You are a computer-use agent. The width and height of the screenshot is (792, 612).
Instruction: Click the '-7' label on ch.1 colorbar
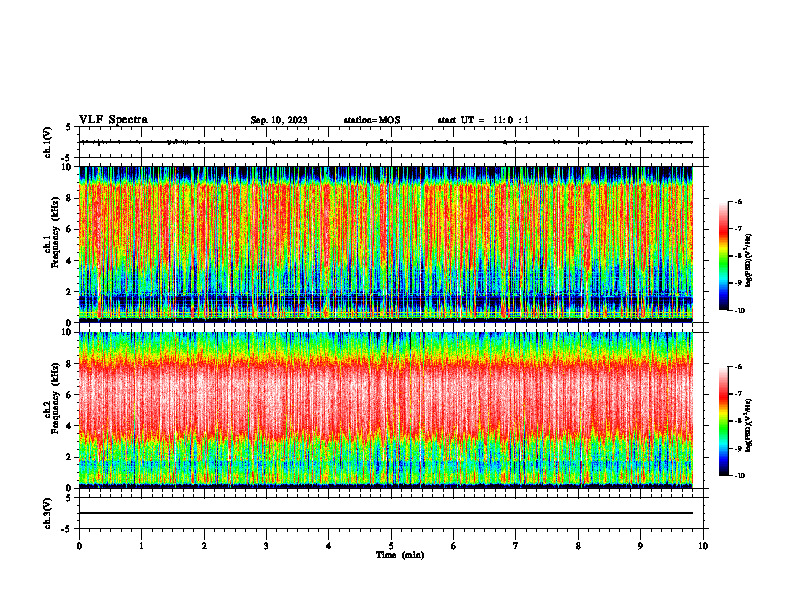tap(738, 229)
